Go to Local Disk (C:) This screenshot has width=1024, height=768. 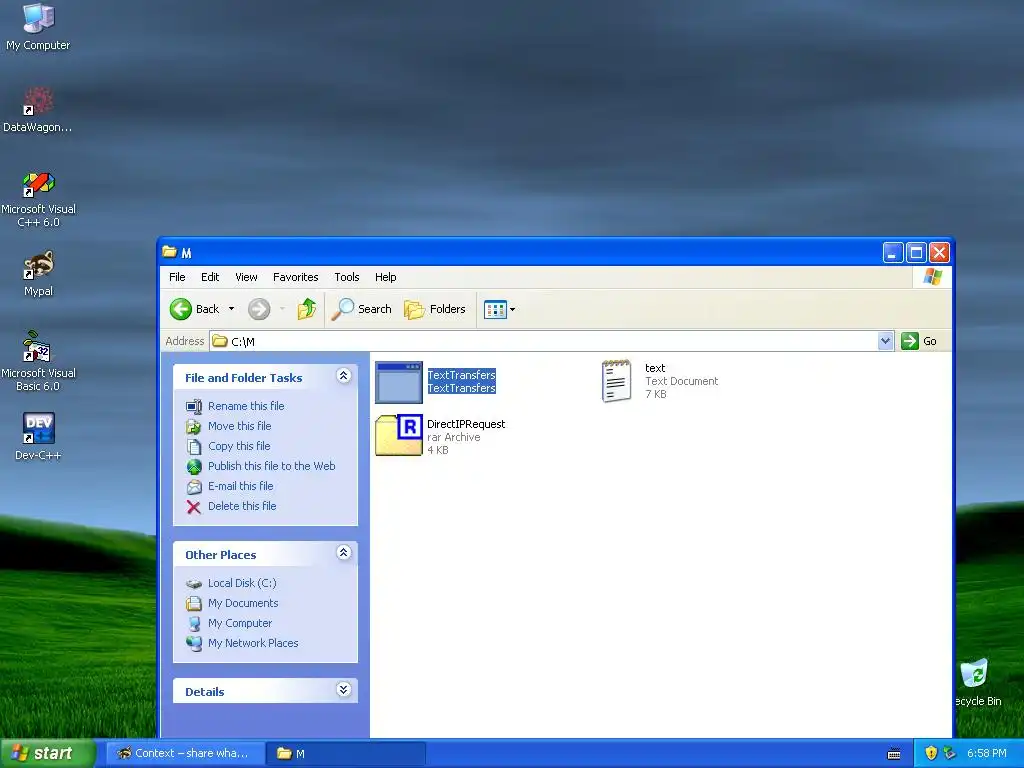[x=242, y=583]
